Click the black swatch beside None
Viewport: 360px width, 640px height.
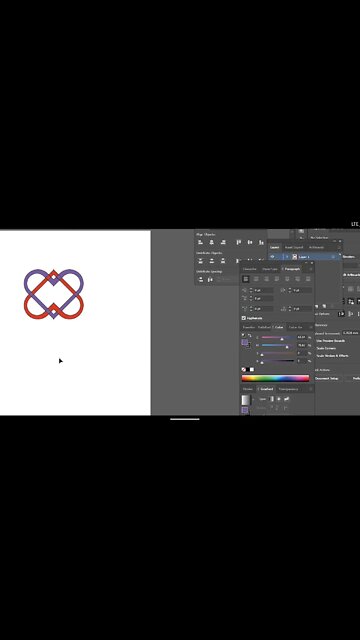pyautogui.click(x=248, y=370)
